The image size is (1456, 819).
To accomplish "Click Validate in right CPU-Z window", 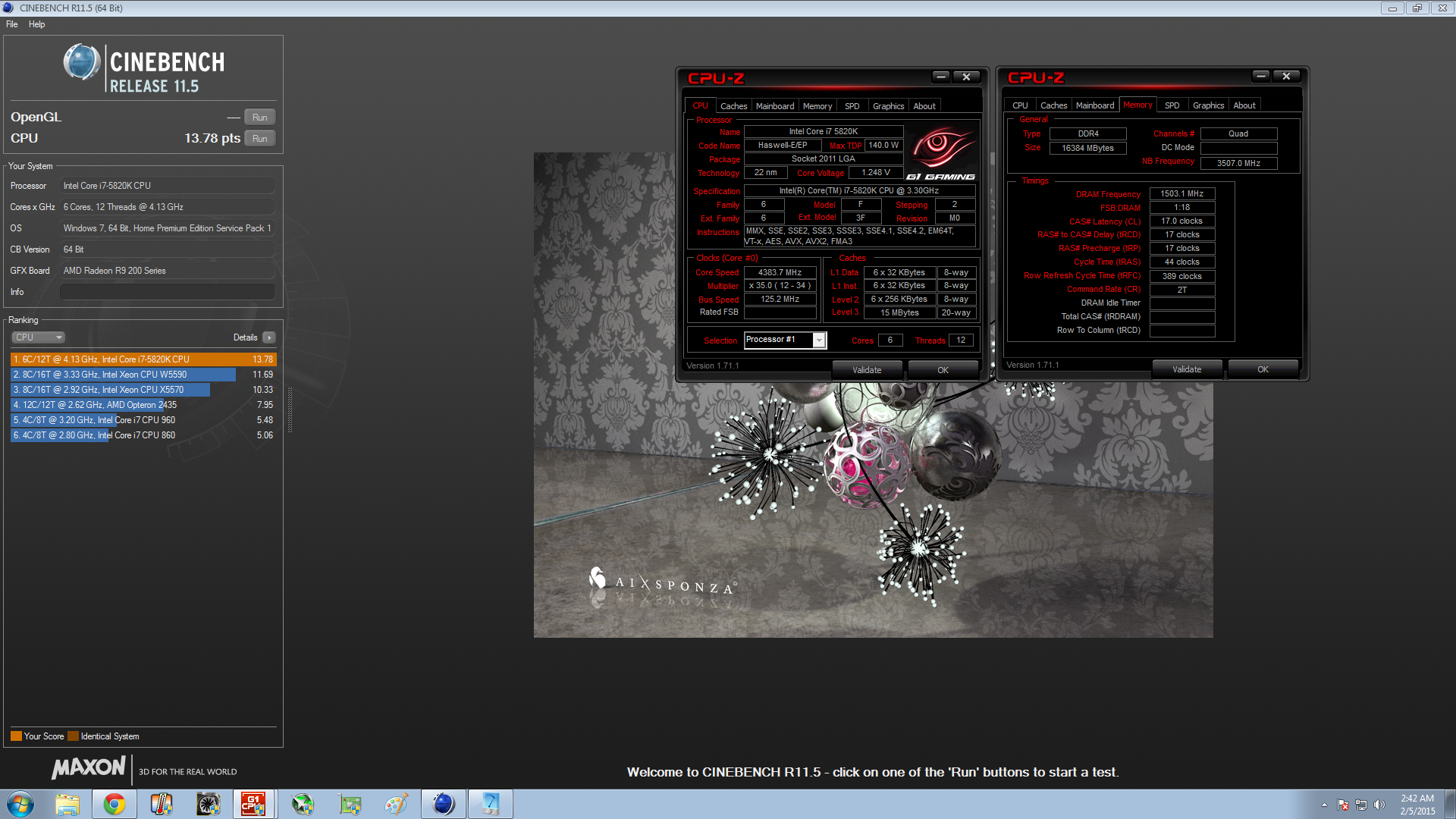I will [x=1187, y=369].
